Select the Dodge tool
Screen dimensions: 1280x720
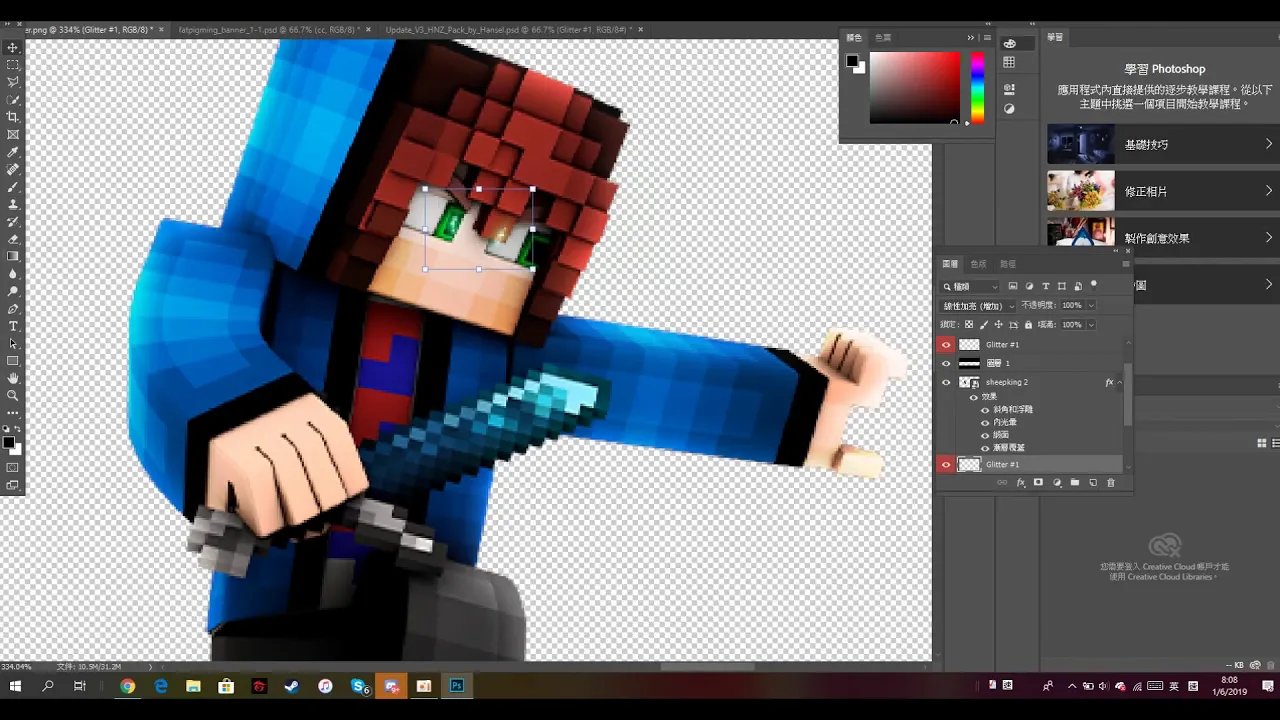13,291
